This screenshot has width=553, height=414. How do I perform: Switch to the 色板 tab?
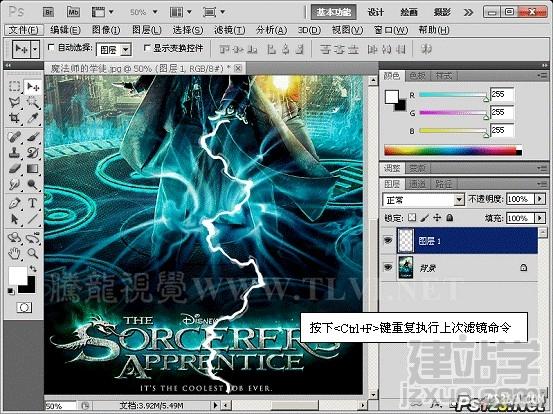click(x=417, y=76)
